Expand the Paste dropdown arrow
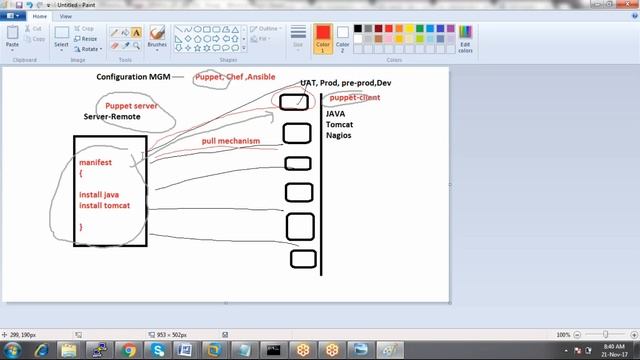The height and width of the screenshot is (360, 640). coord(12,50)
